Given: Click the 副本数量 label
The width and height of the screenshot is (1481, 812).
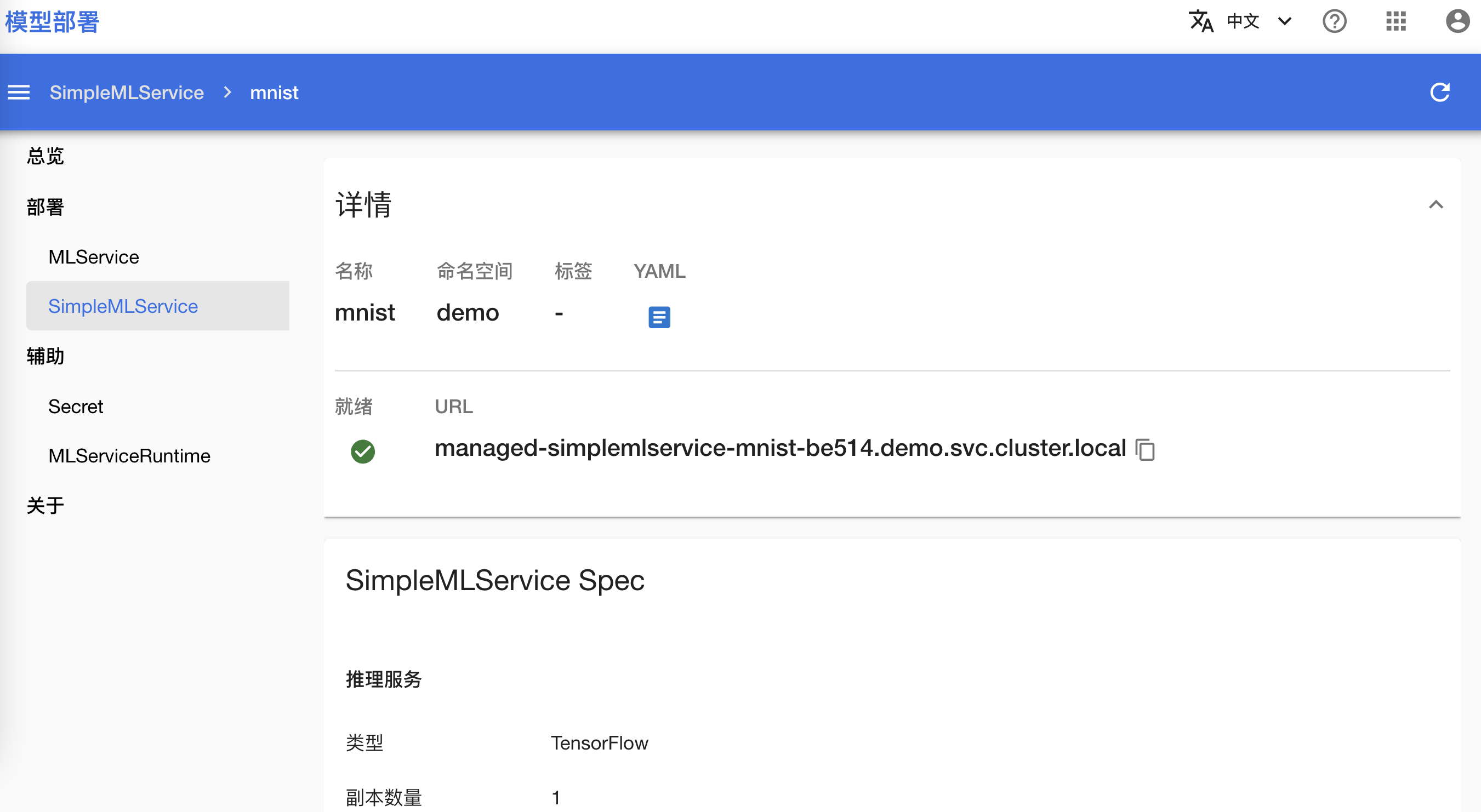Looking at the screenshot, I should [384, 798].
